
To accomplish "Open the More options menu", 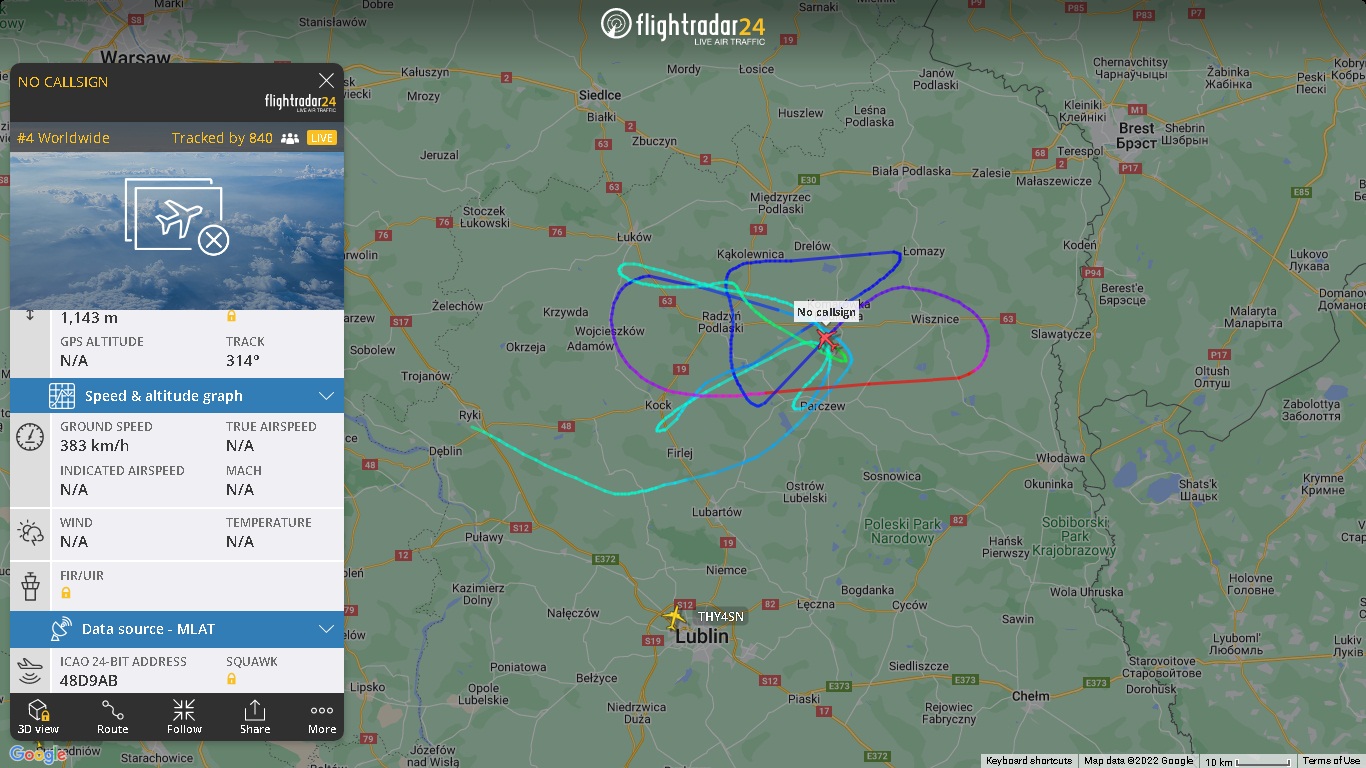I will tap(322, 716).
